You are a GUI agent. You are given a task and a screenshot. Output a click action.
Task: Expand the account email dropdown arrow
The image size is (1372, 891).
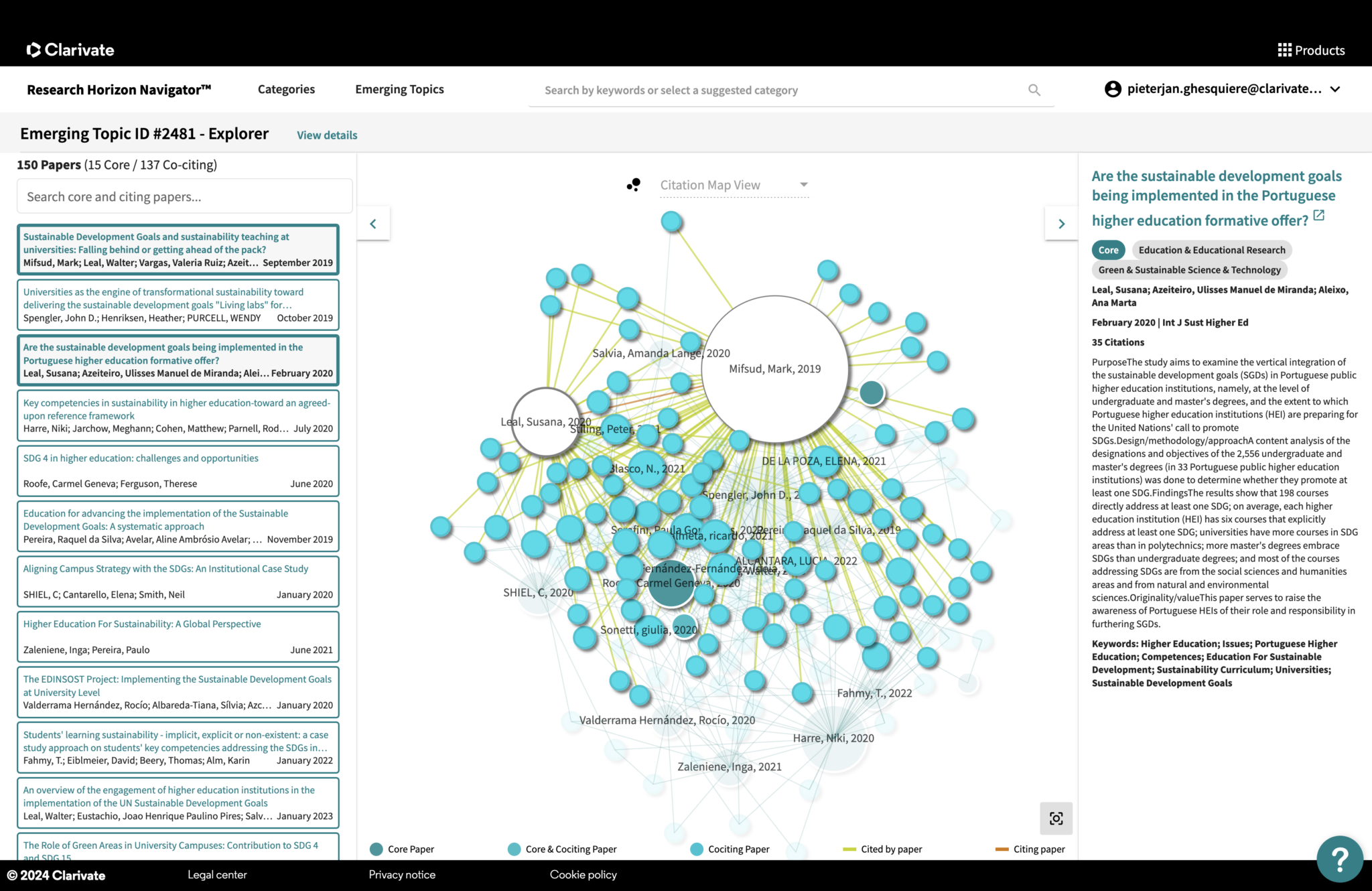(x=1335, y=89)
